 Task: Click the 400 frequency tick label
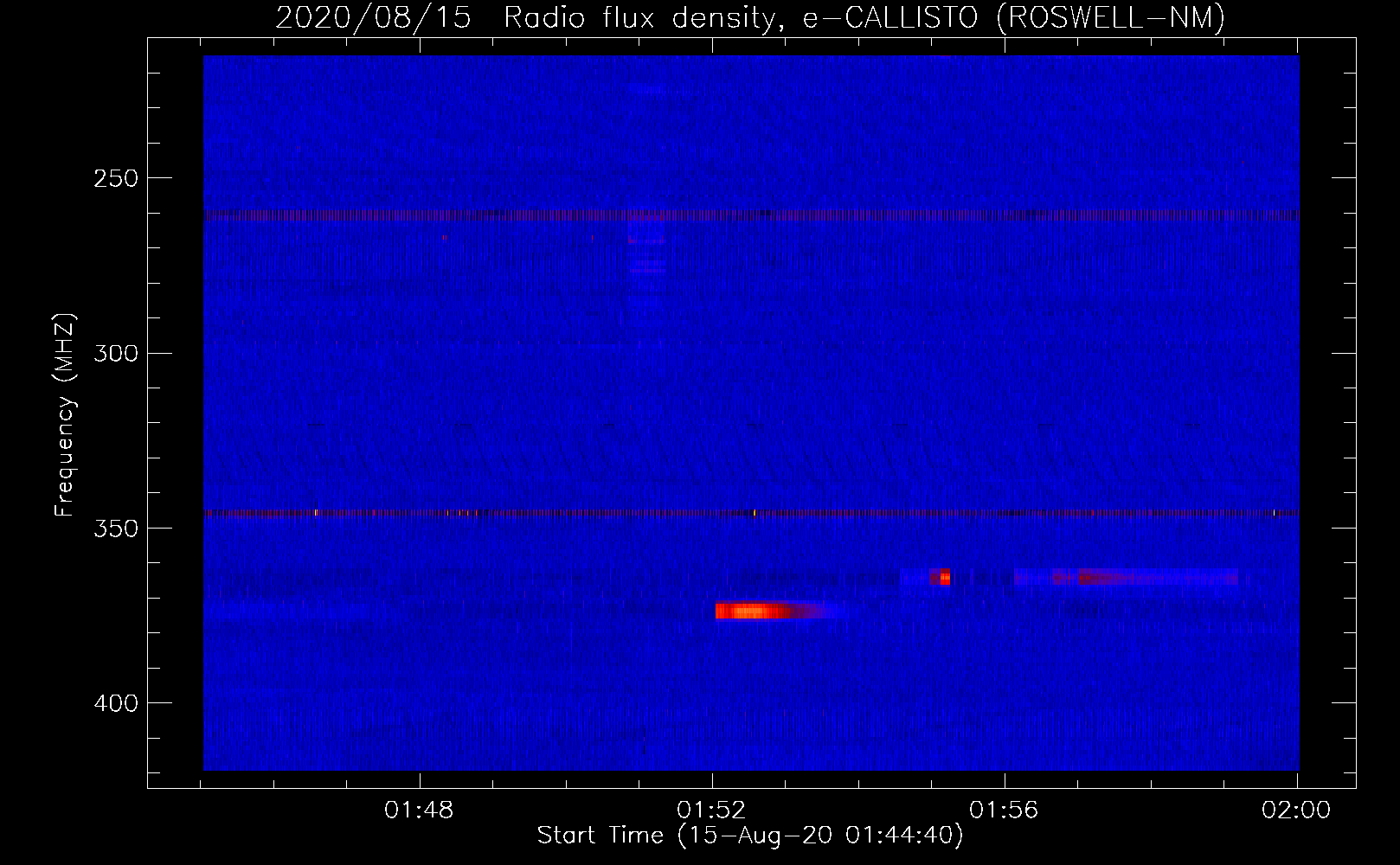[x=116, y=703]
